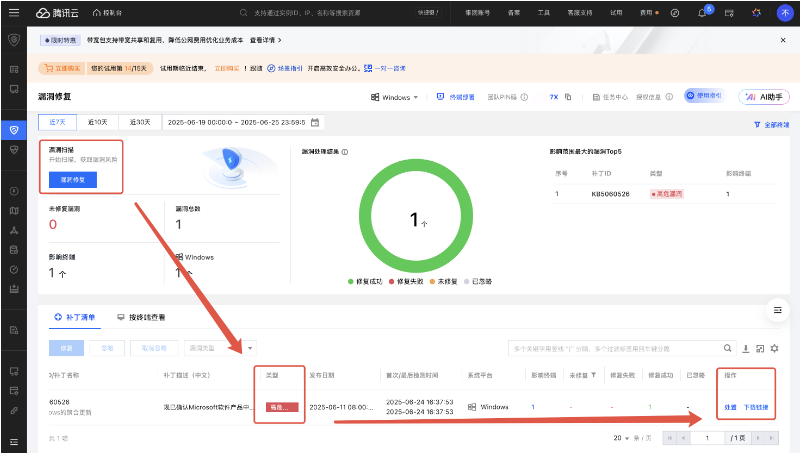
Task: Click the search magnifier in patch filter
Action: pos(727,348)
